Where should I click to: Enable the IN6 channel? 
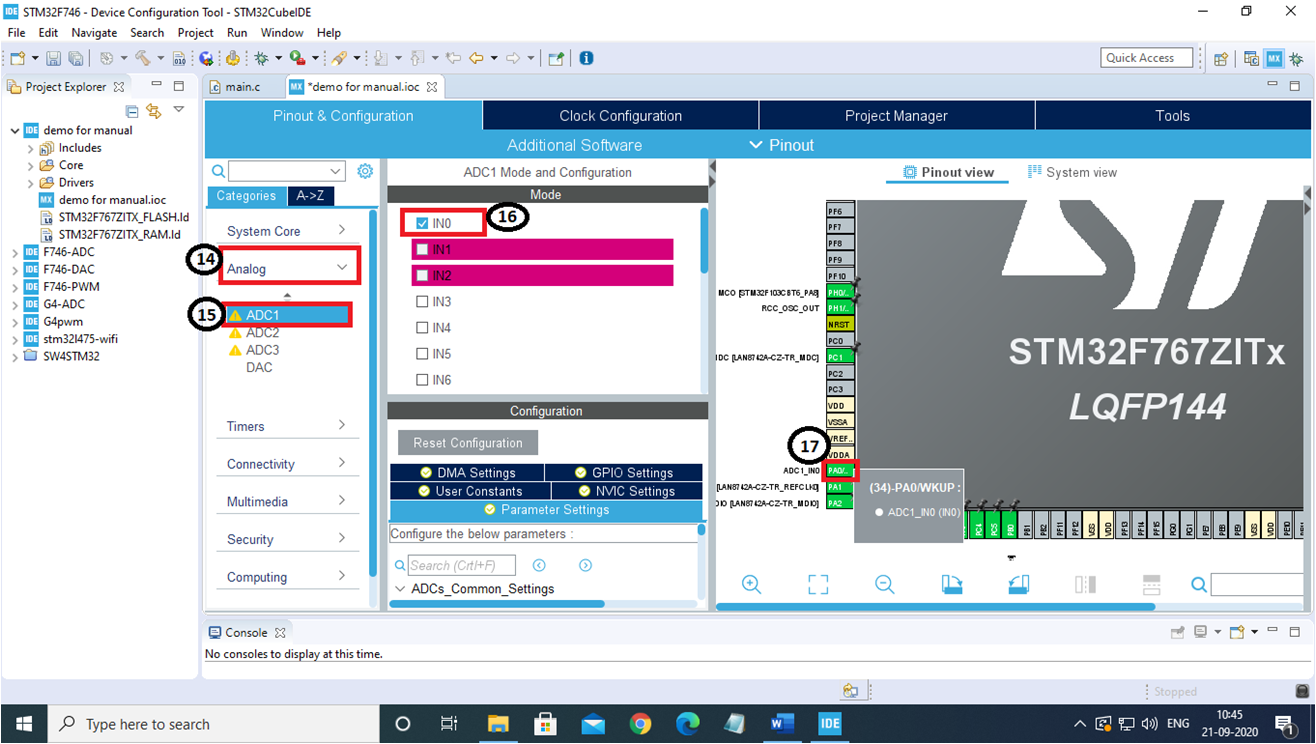[x=421, y=377]
